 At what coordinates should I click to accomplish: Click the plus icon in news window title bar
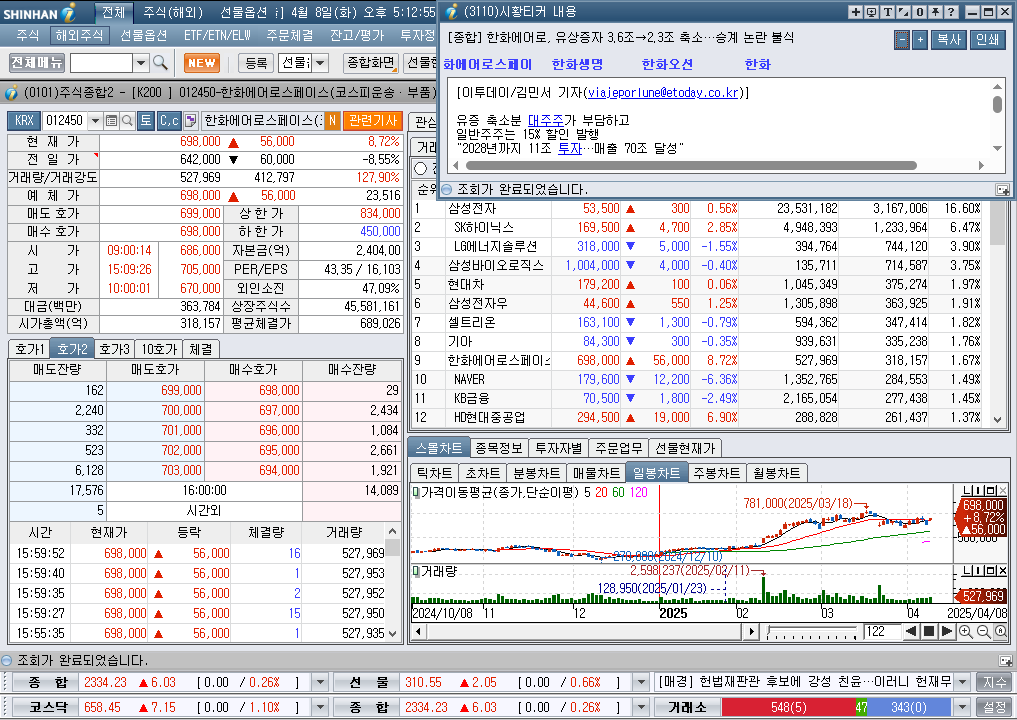[855, 12]
